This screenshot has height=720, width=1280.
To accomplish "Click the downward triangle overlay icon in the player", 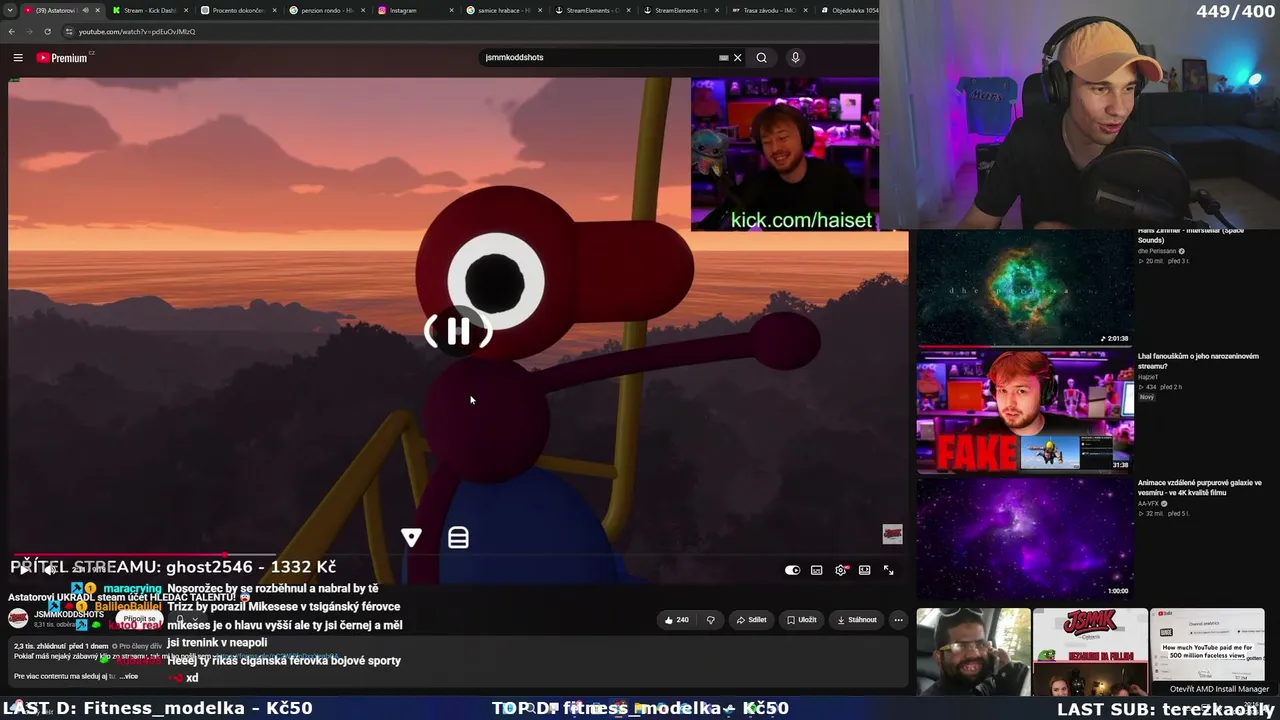I will [x=411, y=538].
